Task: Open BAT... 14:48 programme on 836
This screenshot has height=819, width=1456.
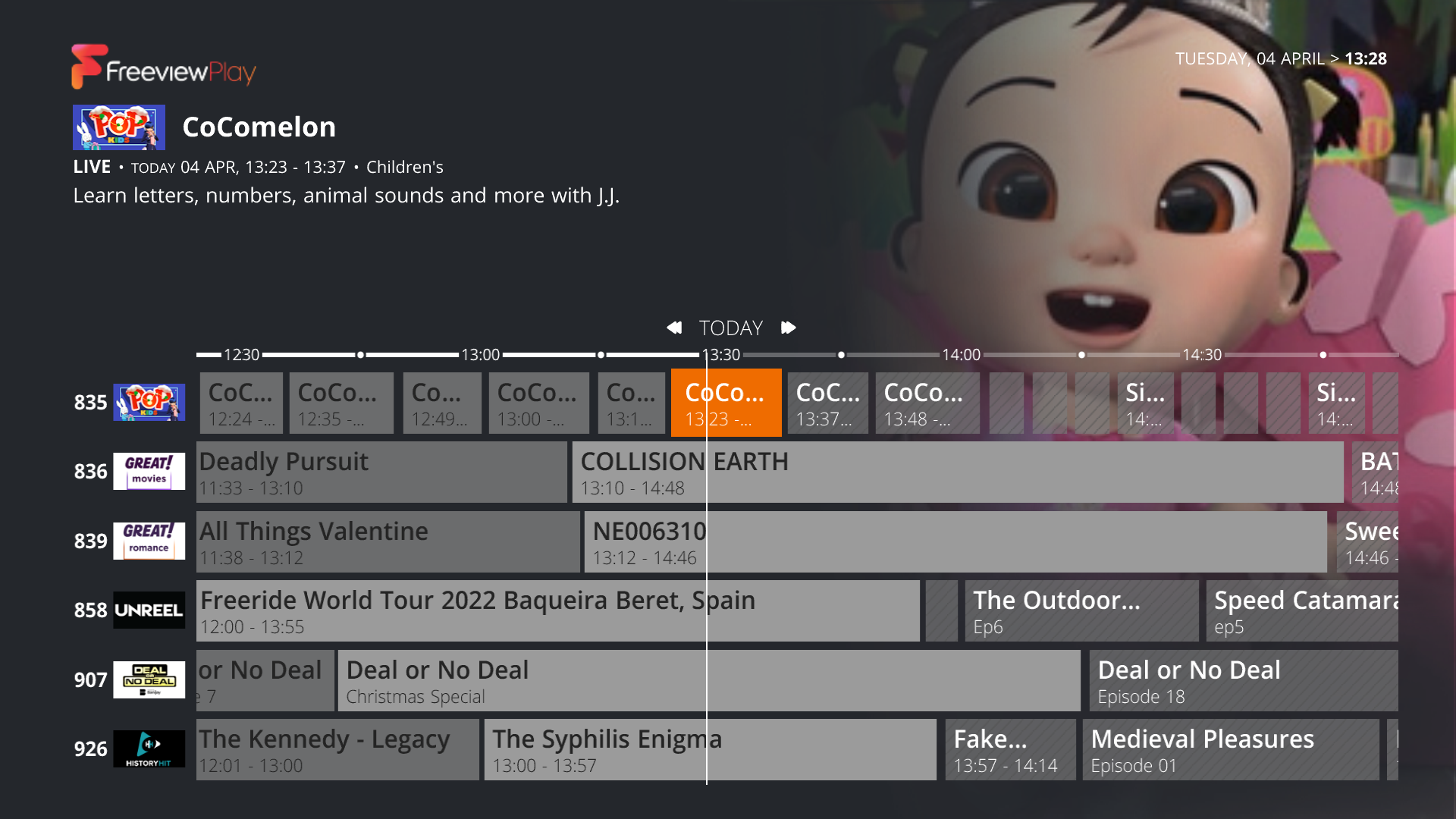Action: pyautogui.click(x=1376, y=472)
